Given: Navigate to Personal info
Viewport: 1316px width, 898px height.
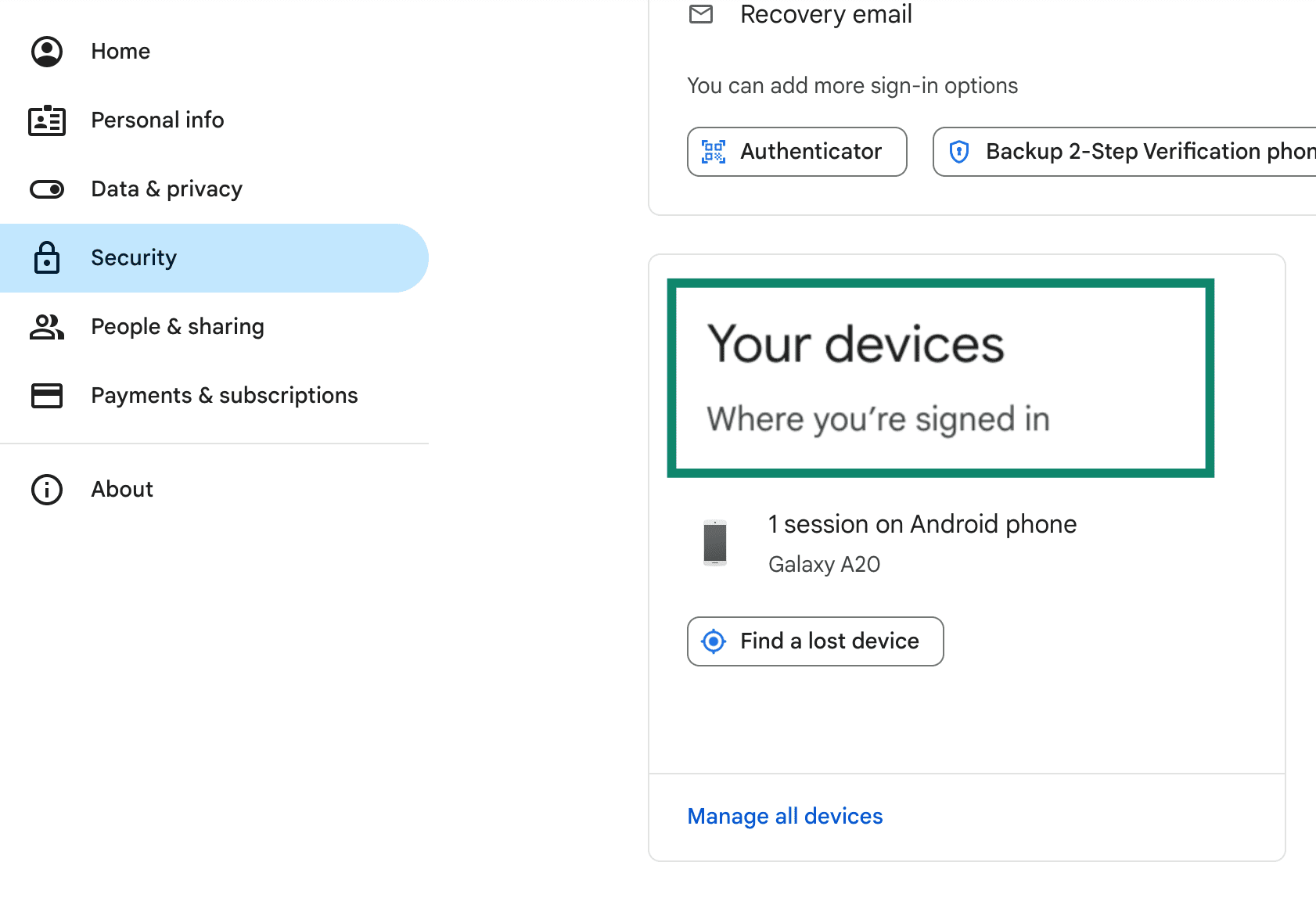Looking at the screenshot, I should pyautogui.click(x=157, y=120).
